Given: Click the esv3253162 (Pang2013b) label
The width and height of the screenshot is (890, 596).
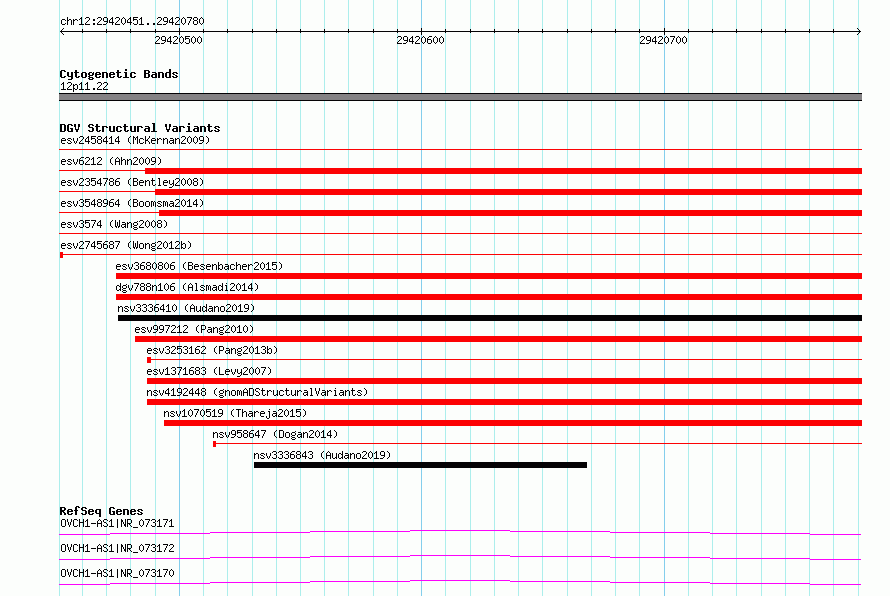Looking at the screenshot, I should coord(212,350).
